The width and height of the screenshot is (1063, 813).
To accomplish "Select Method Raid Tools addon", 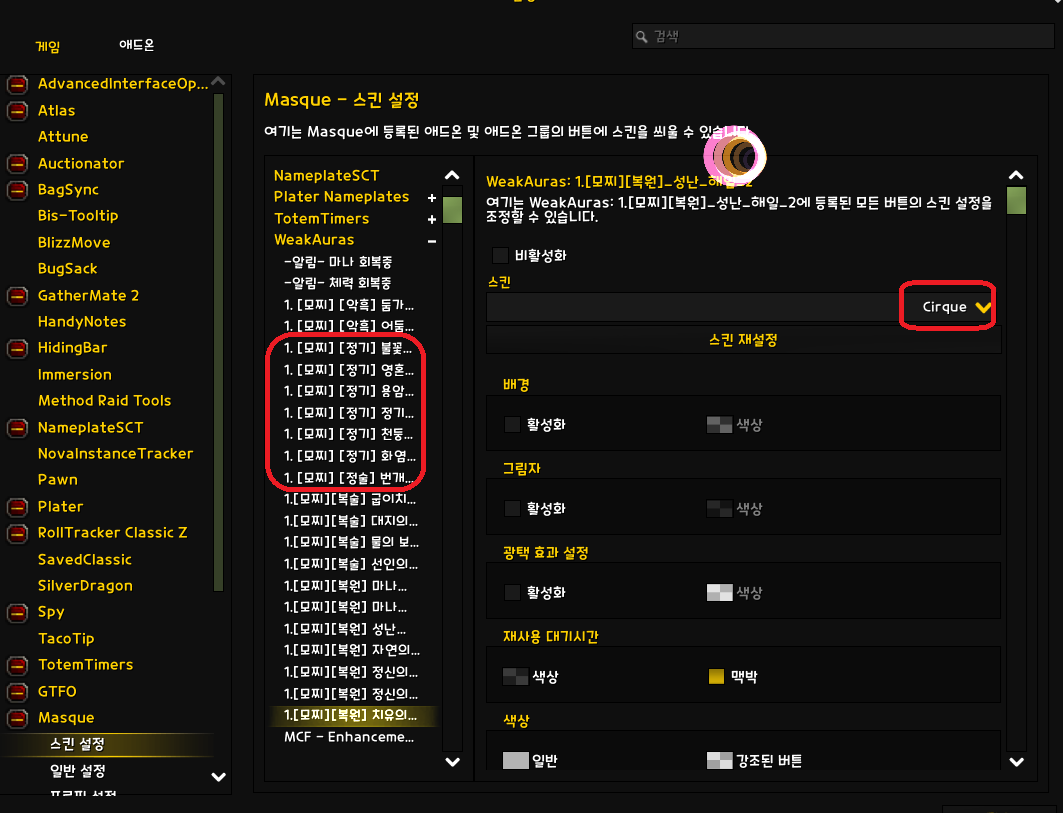I will 104,401.
